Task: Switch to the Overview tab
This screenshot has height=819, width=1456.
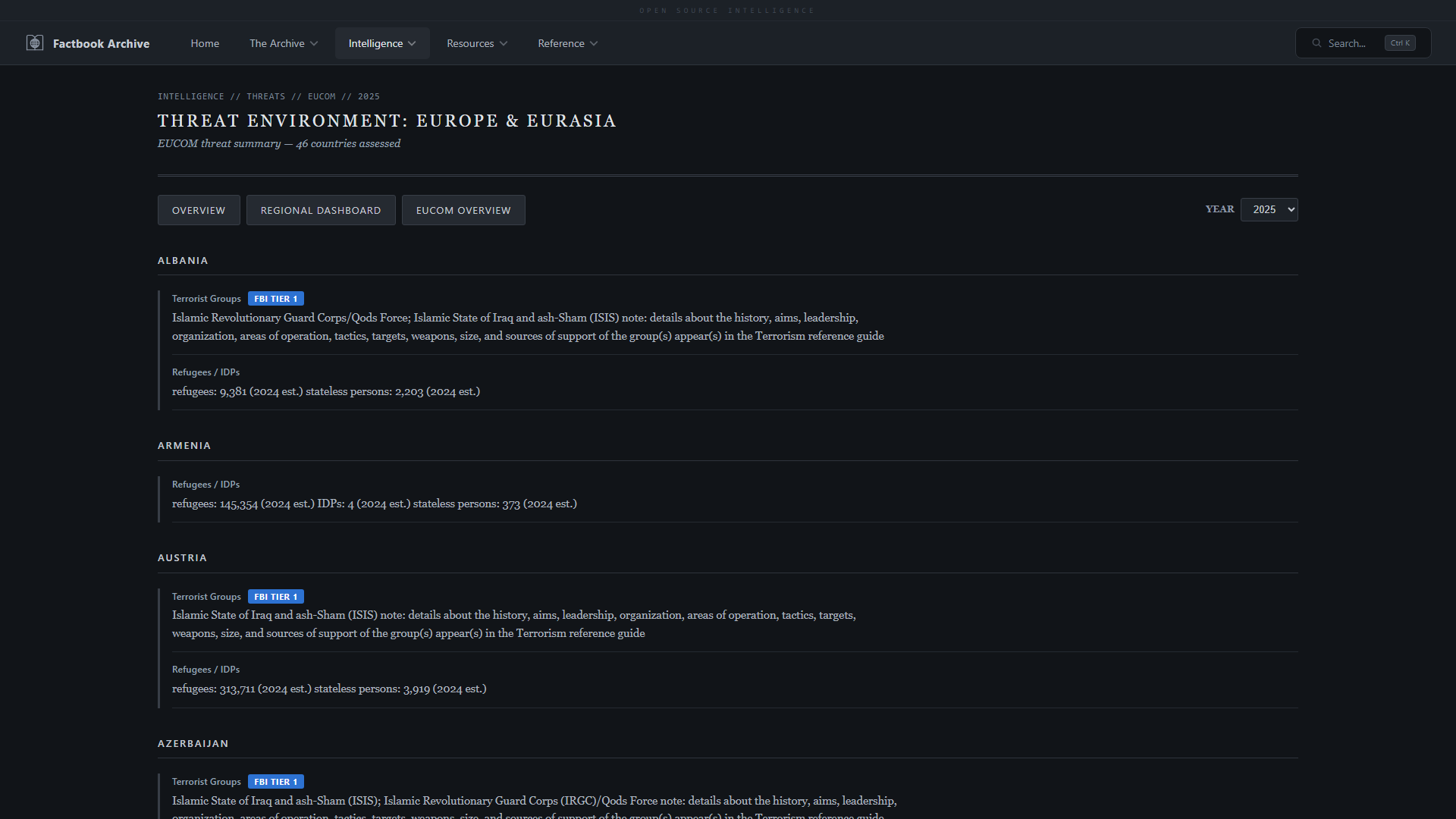Action: [x=199, y=210]
